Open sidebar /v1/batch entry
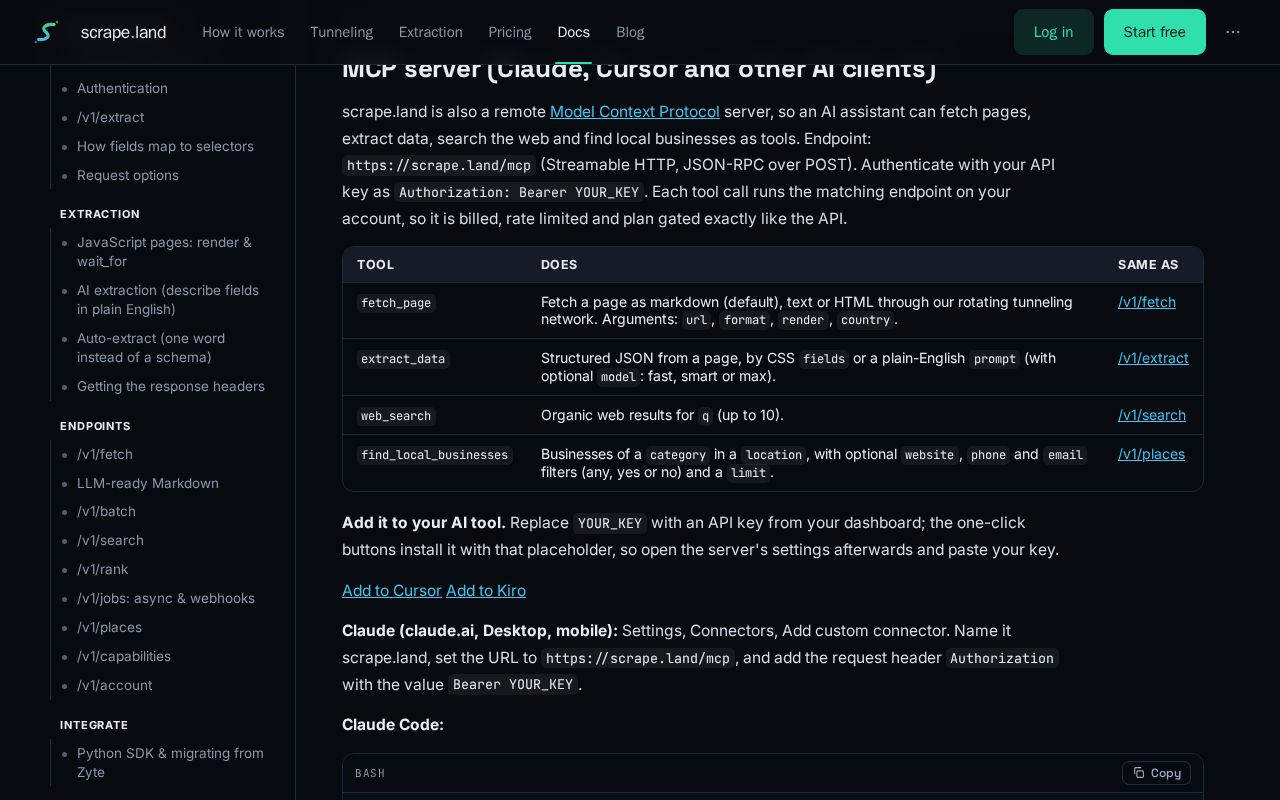Viewport: 1280px width, 800px height. [x=106, y=511]
